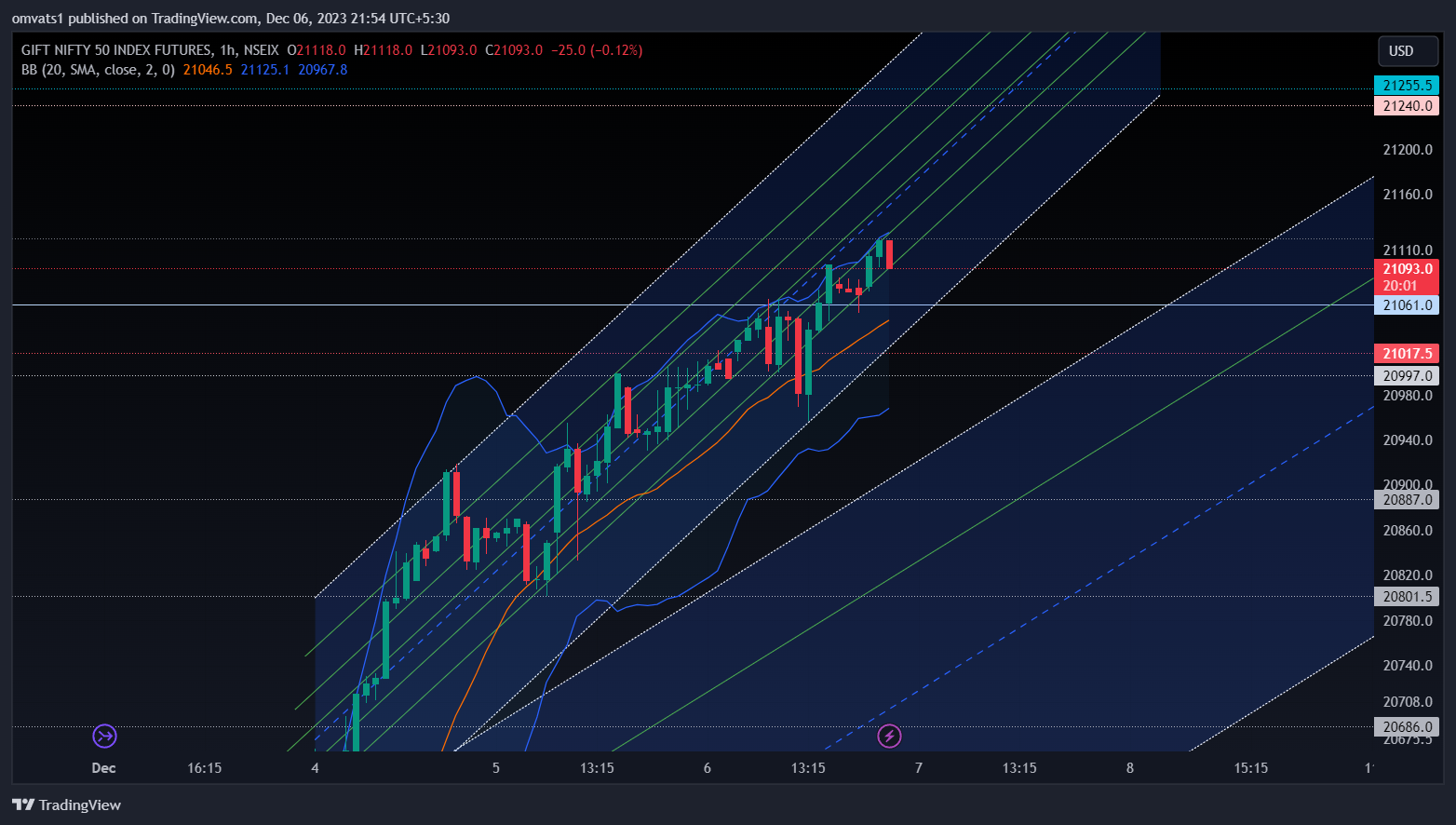
Task: Click the 15:15 time axis label
Action: pos(1251,768)
